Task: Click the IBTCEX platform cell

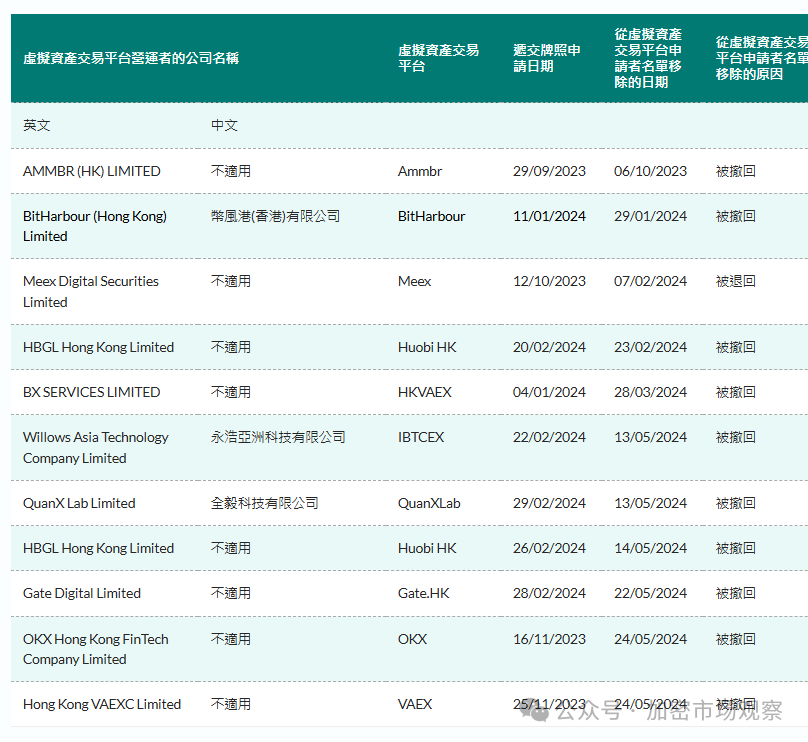Action: tap(421, 437)
